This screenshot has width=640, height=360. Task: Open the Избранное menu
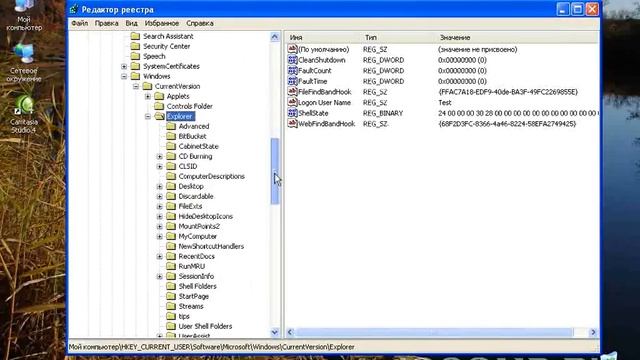tap(162, 23)
